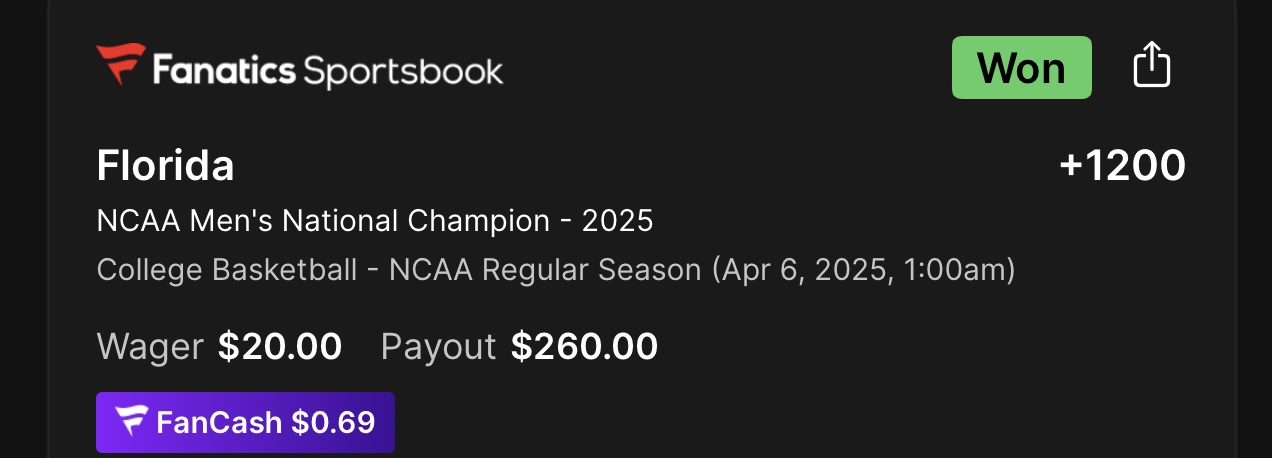Screen dimensions: 1272x458
Task: Open NCAA Men's National Champion - 2025 market
Action: point(374,220)
